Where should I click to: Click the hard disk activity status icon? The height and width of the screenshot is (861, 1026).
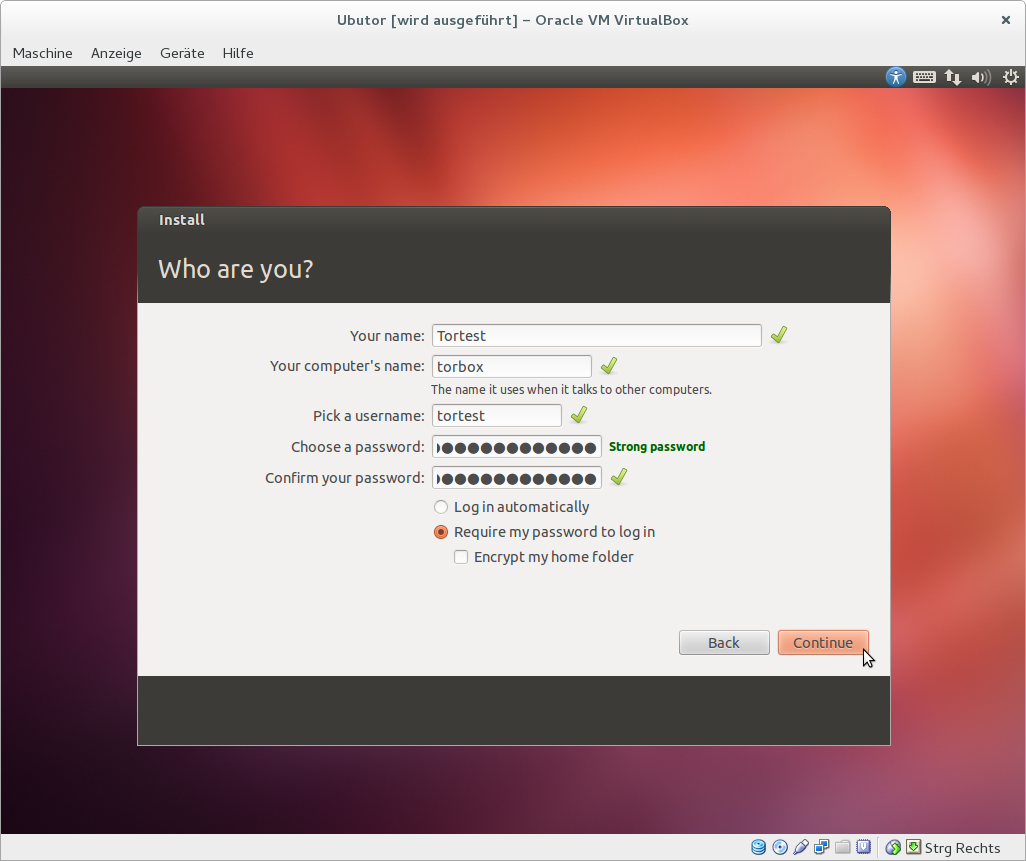[759, 848]
